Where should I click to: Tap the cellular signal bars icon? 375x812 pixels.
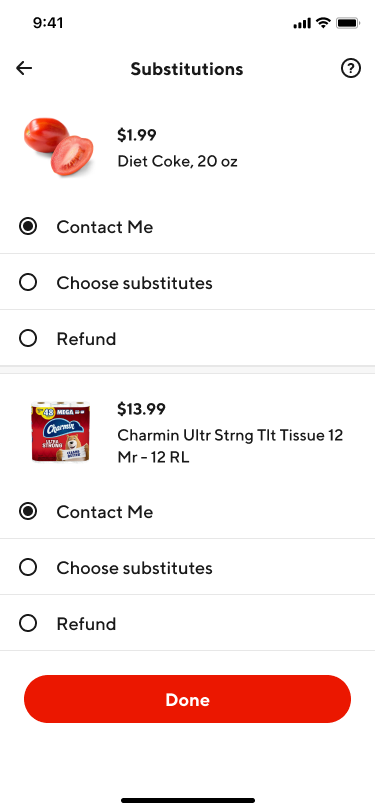click(302, 23)
